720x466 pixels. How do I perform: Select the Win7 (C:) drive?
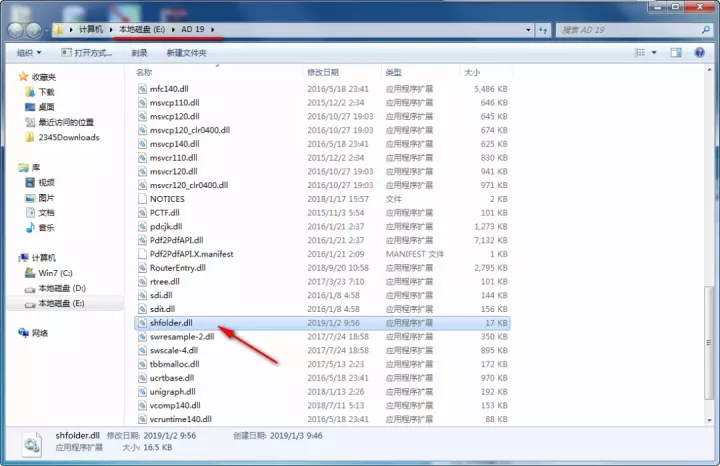tap(56, 272)
